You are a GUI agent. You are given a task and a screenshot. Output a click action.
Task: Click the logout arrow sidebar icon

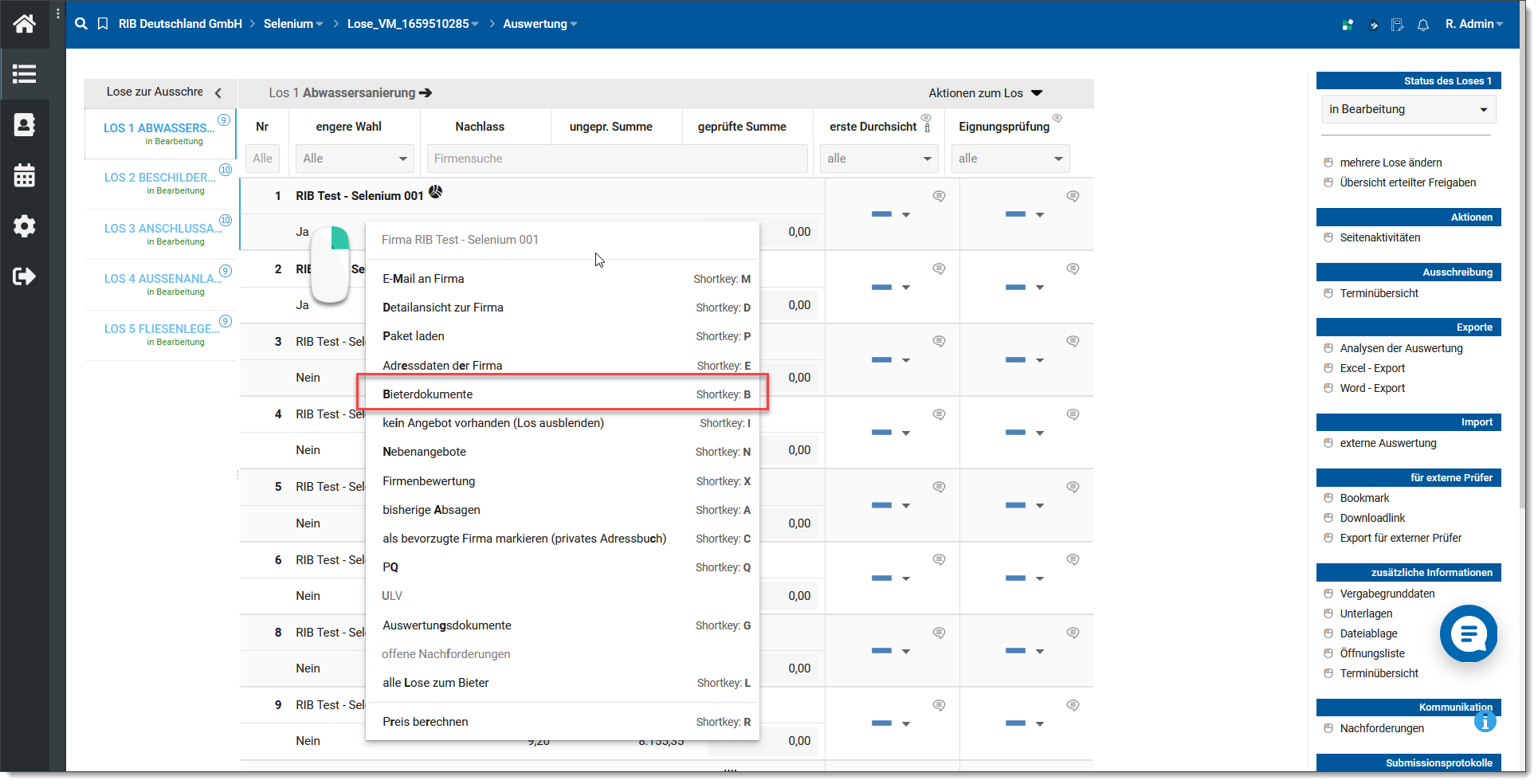click(x=24, y=276)
